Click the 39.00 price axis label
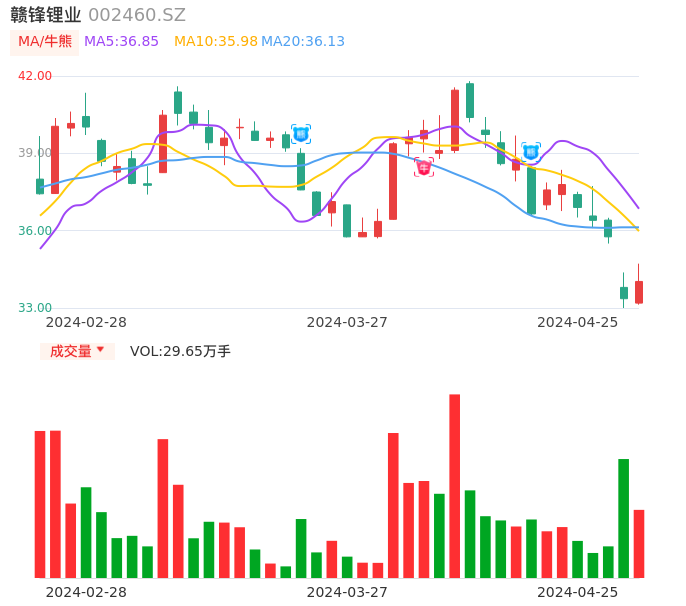 click(35, 153)
